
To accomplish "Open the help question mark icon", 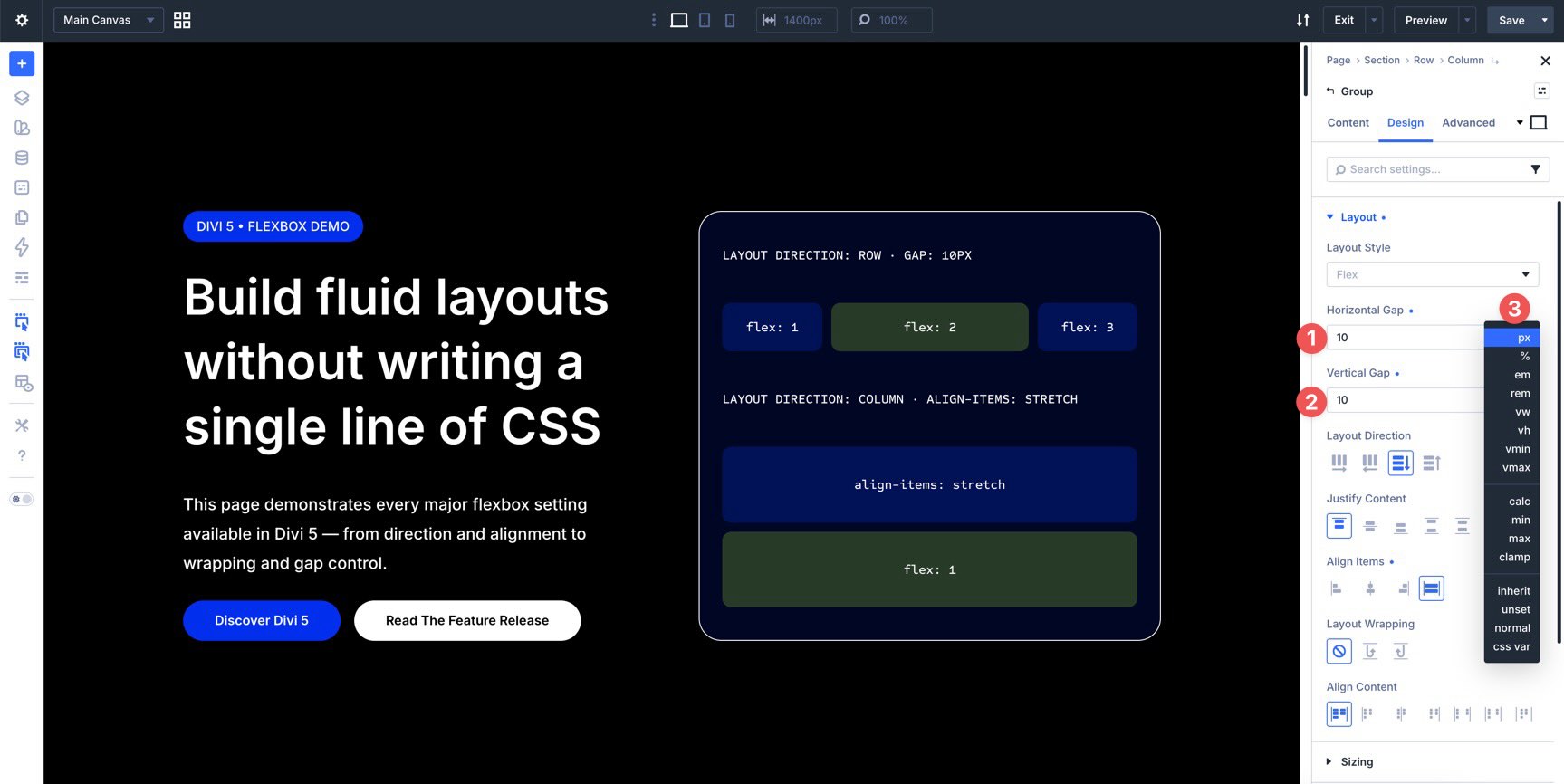I will (x=22, y=455).
